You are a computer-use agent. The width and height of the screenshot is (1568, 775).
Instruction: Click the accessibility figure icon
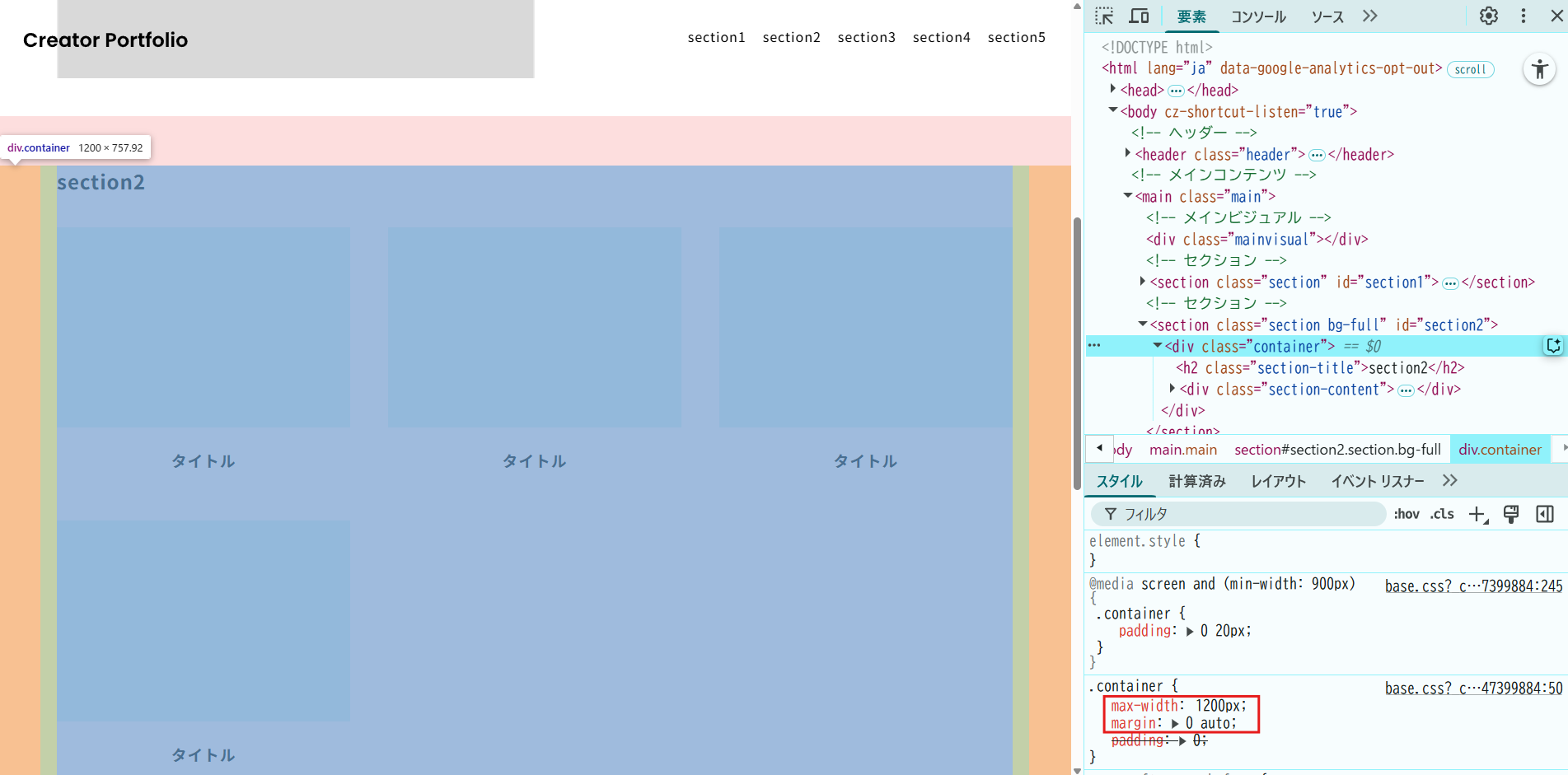[1539, 70]
